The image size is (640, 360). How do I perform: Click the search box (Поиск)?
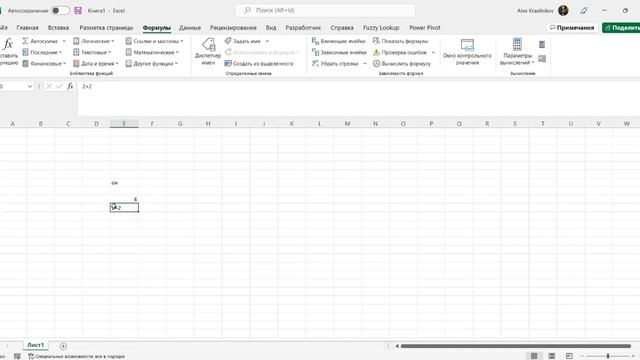tap(325, 10)
